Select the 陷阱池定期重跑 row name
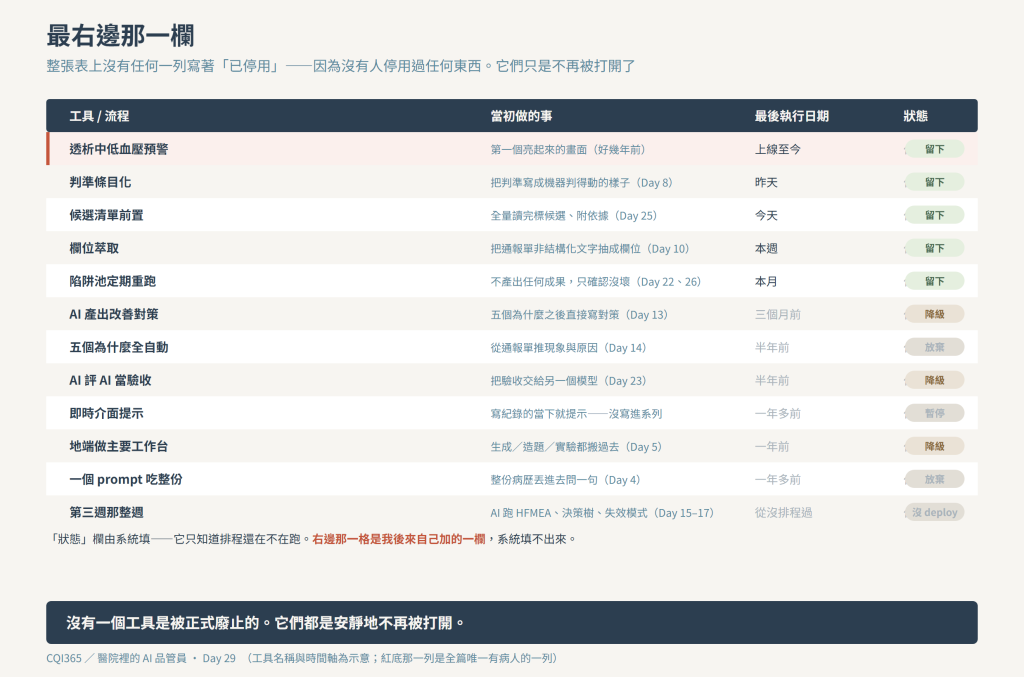 coord(112,281)
